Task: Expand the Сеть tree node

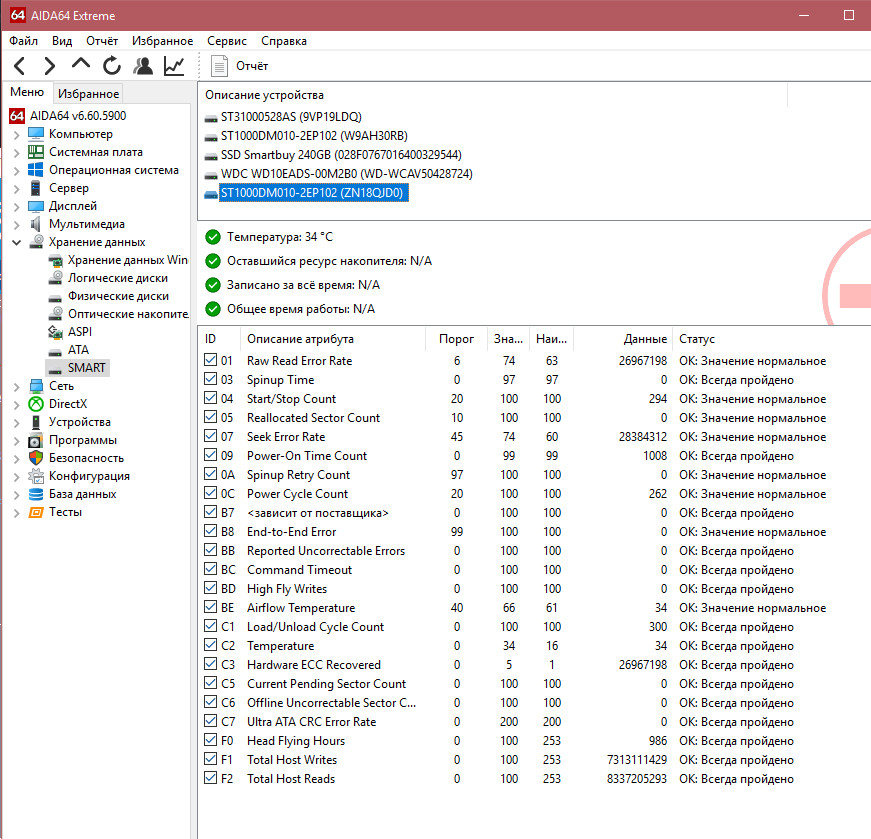Action: click(x=17, y=387)
